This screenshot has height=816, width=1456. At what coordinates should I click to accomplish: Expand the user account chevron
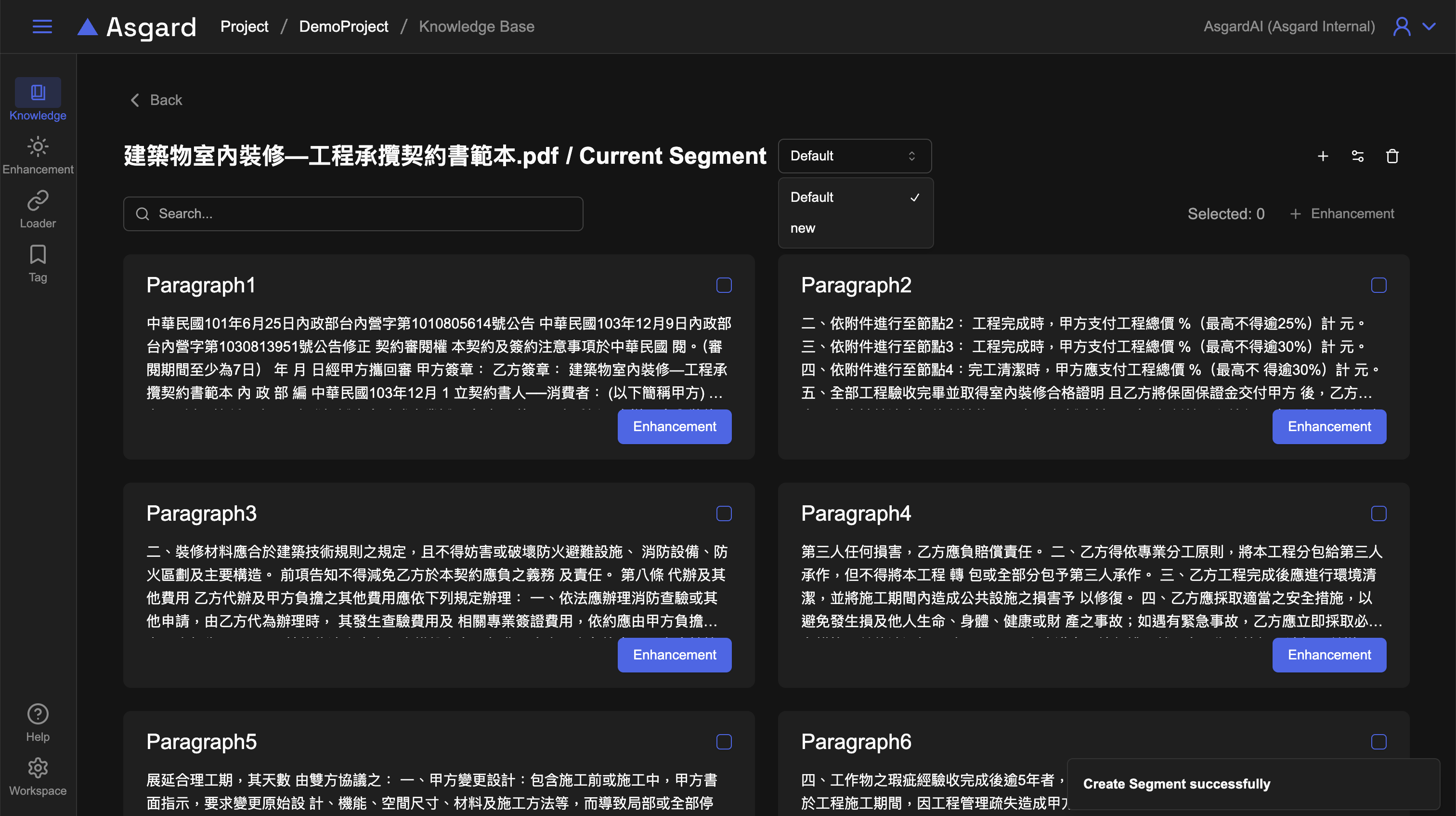[x=1429, y=26]
